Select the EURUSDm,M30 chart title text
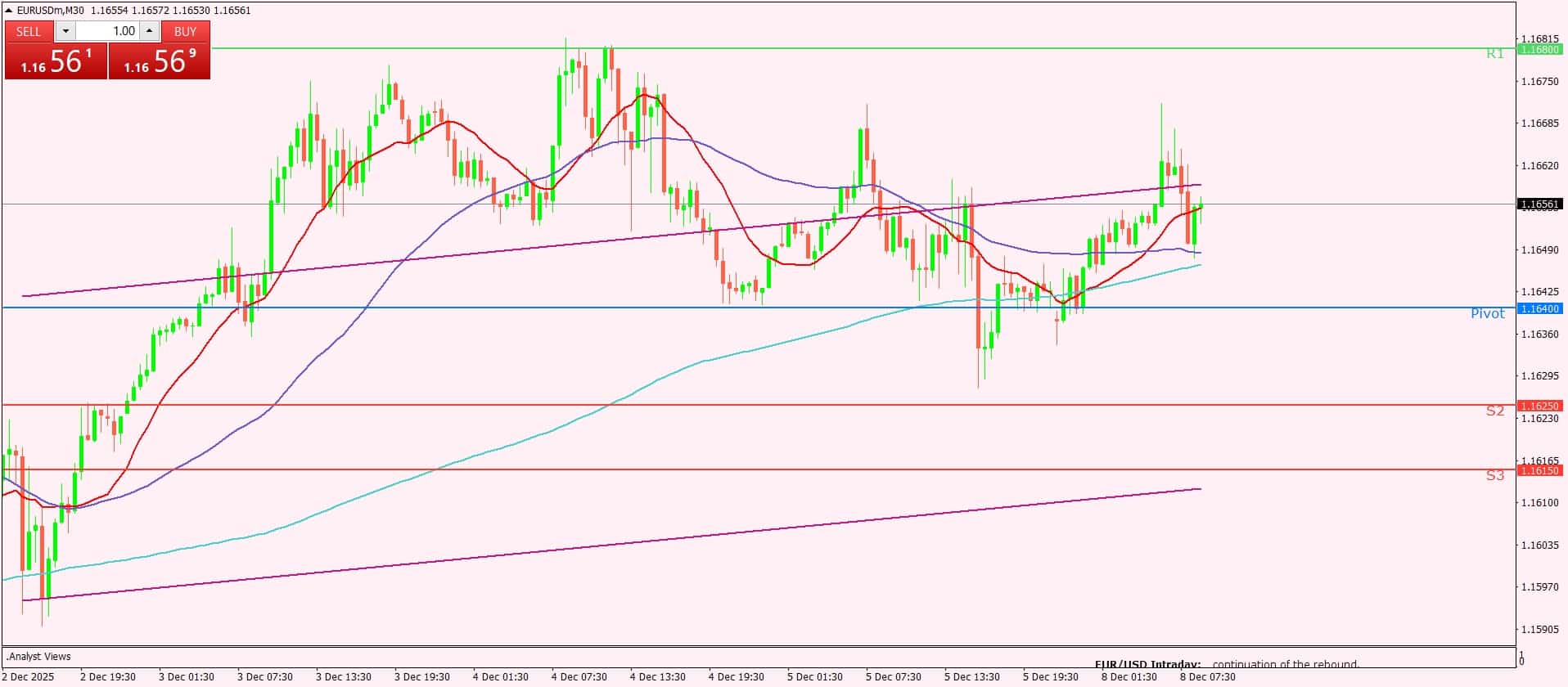The width and height of the screenshot is (1568, 687). pos(50,11)
